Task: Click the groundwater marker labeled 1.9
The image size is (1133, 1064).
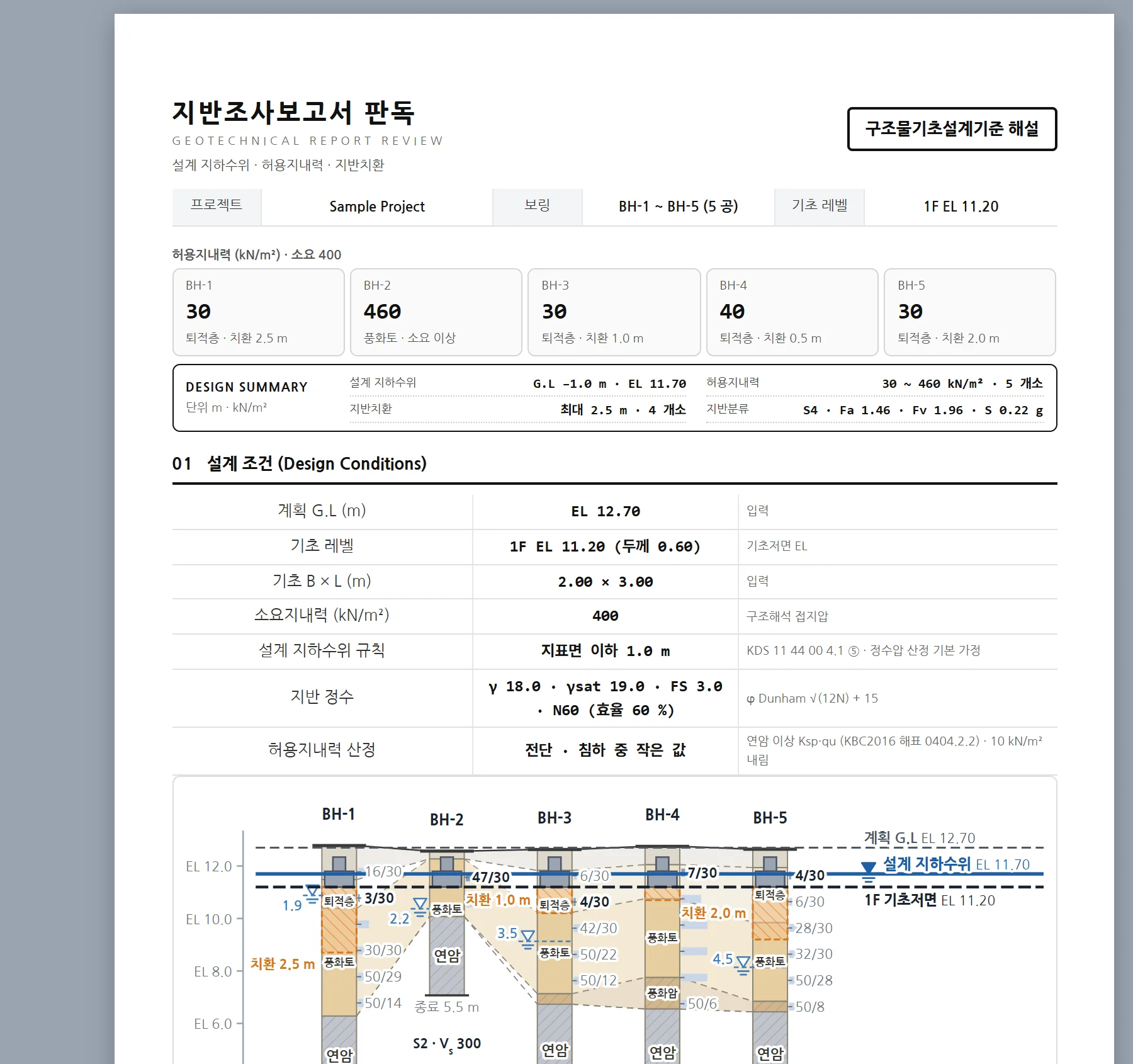Action: tap(312, 895)
